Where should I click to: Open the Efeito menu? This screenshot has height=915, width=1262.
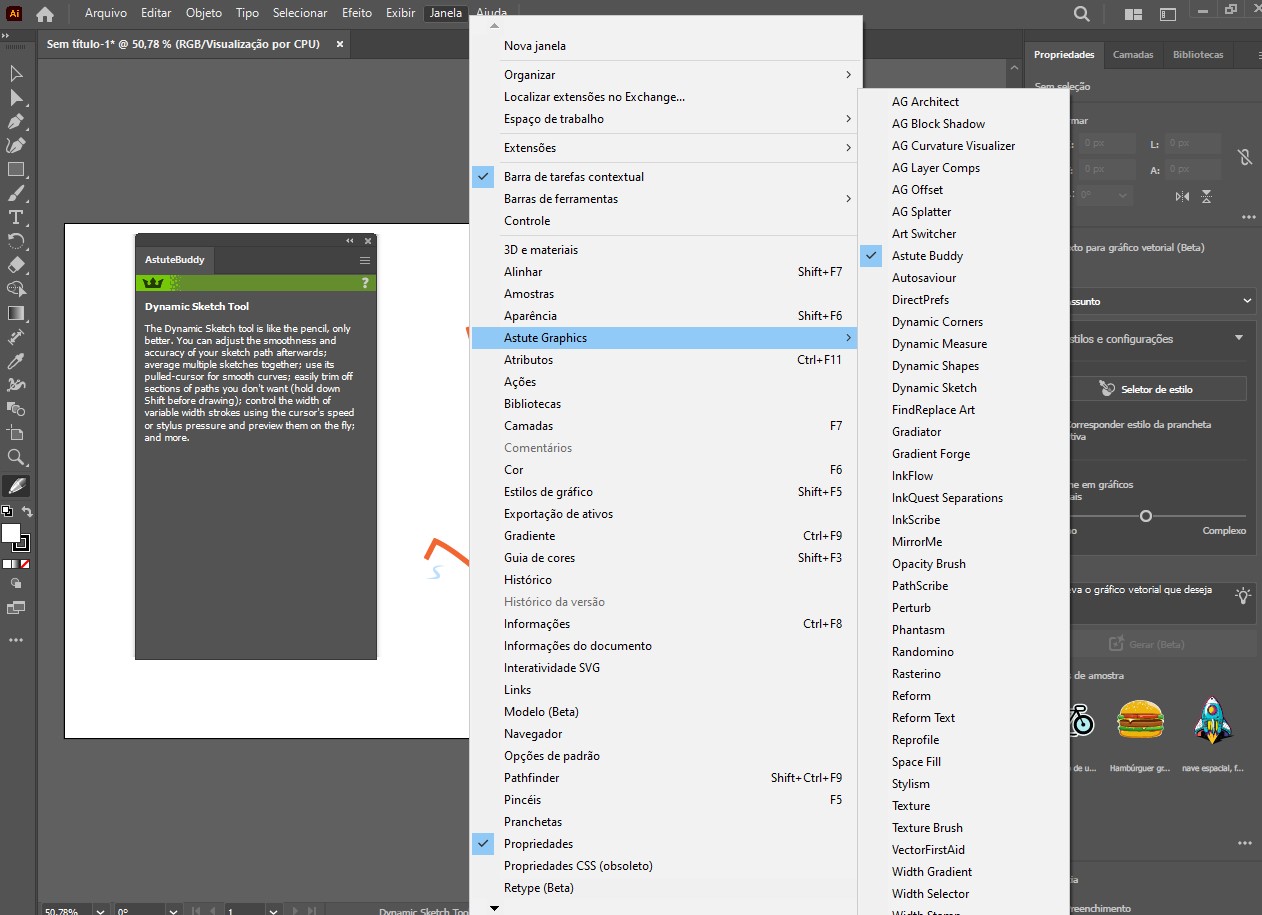356,13
